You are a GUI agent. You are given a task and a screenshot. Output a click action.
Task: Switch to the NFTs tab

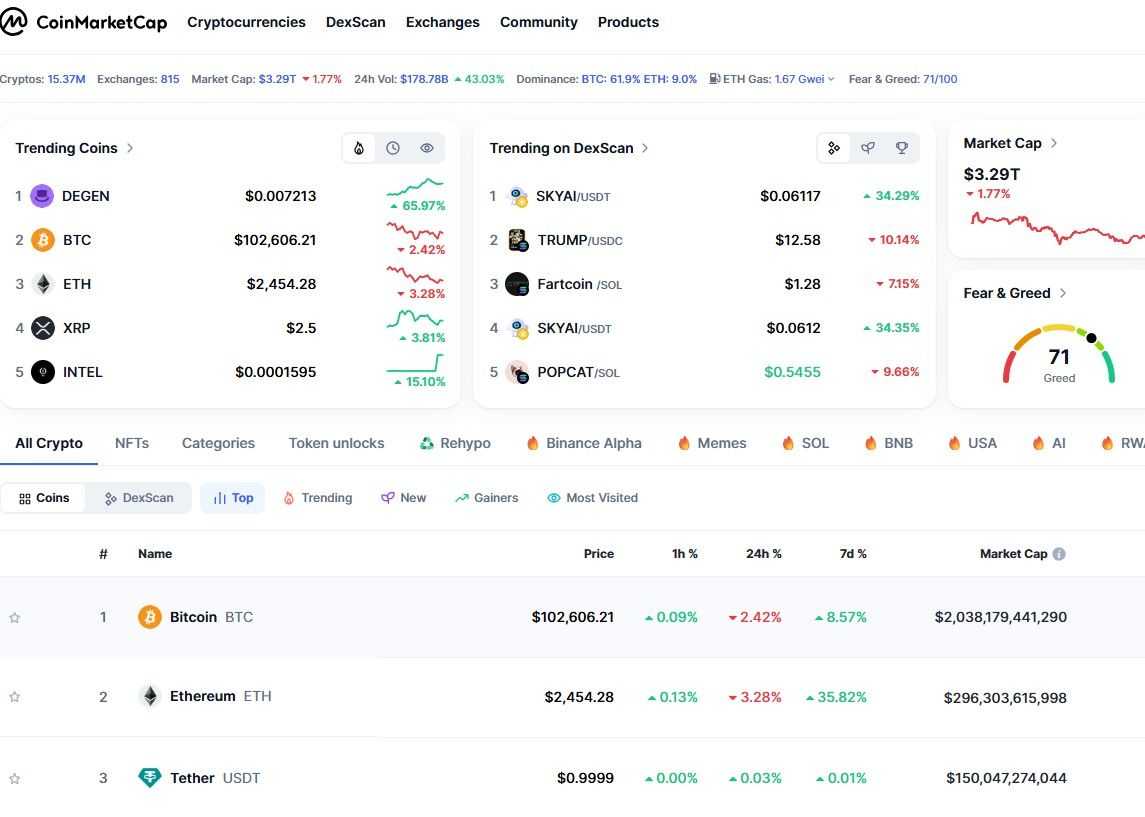click(131, 442)
